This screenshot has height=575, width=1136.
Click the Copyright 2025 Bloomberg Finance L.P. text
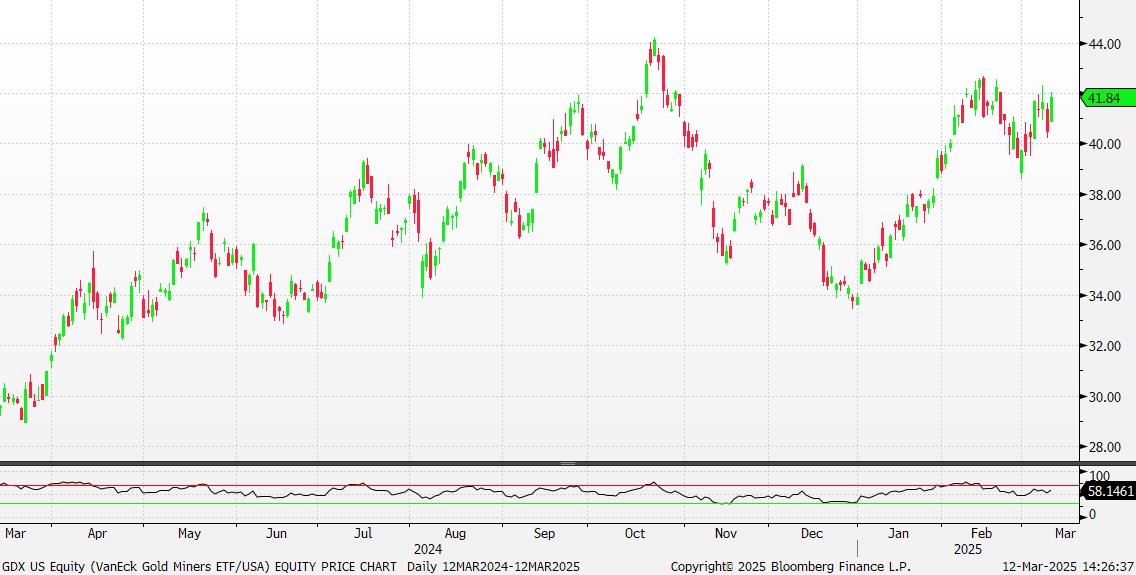790,566
